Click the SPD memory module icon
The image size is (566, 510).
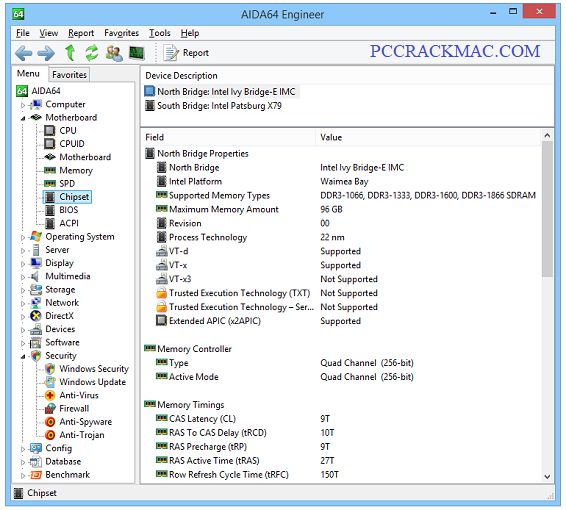(49, 183)
